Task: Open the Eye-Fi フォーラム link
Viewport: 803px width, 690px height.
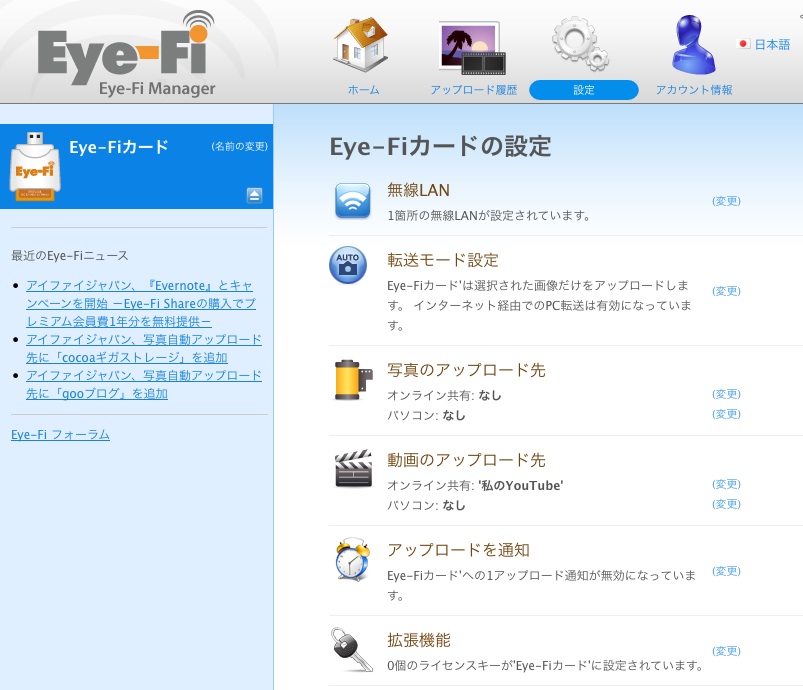Action: click(60, 434)
